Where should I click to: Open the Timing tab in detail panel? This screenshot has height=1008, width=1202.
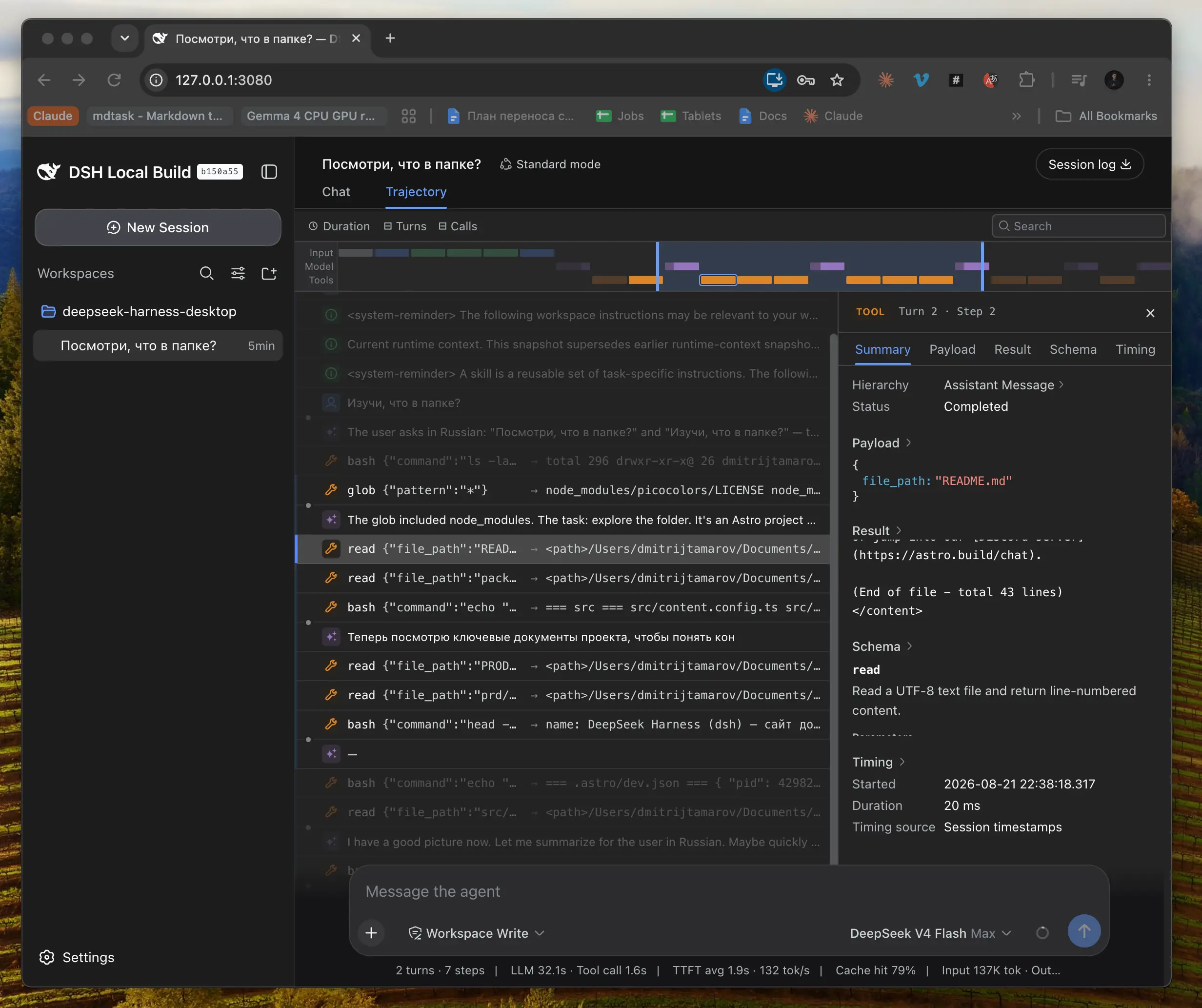pyautogui.click(x=1135, y=349)
